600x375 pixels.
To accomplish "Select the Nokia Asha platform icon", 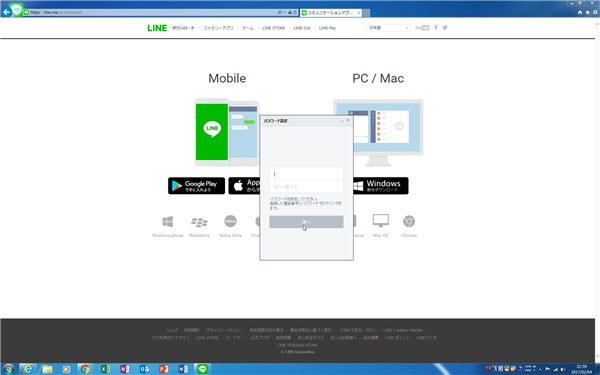I will click(x=230, y=221).
